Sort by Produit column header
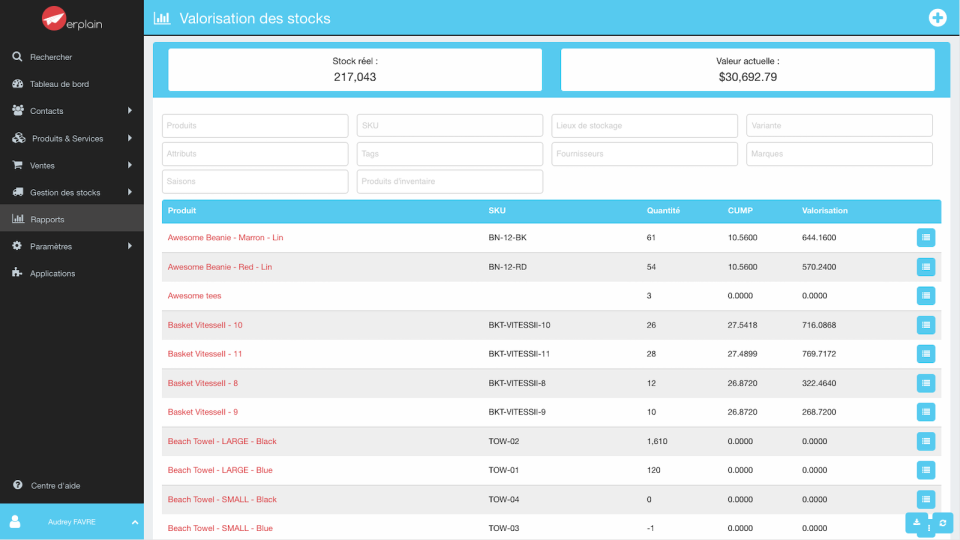960x540 pixels. (182, 211)
